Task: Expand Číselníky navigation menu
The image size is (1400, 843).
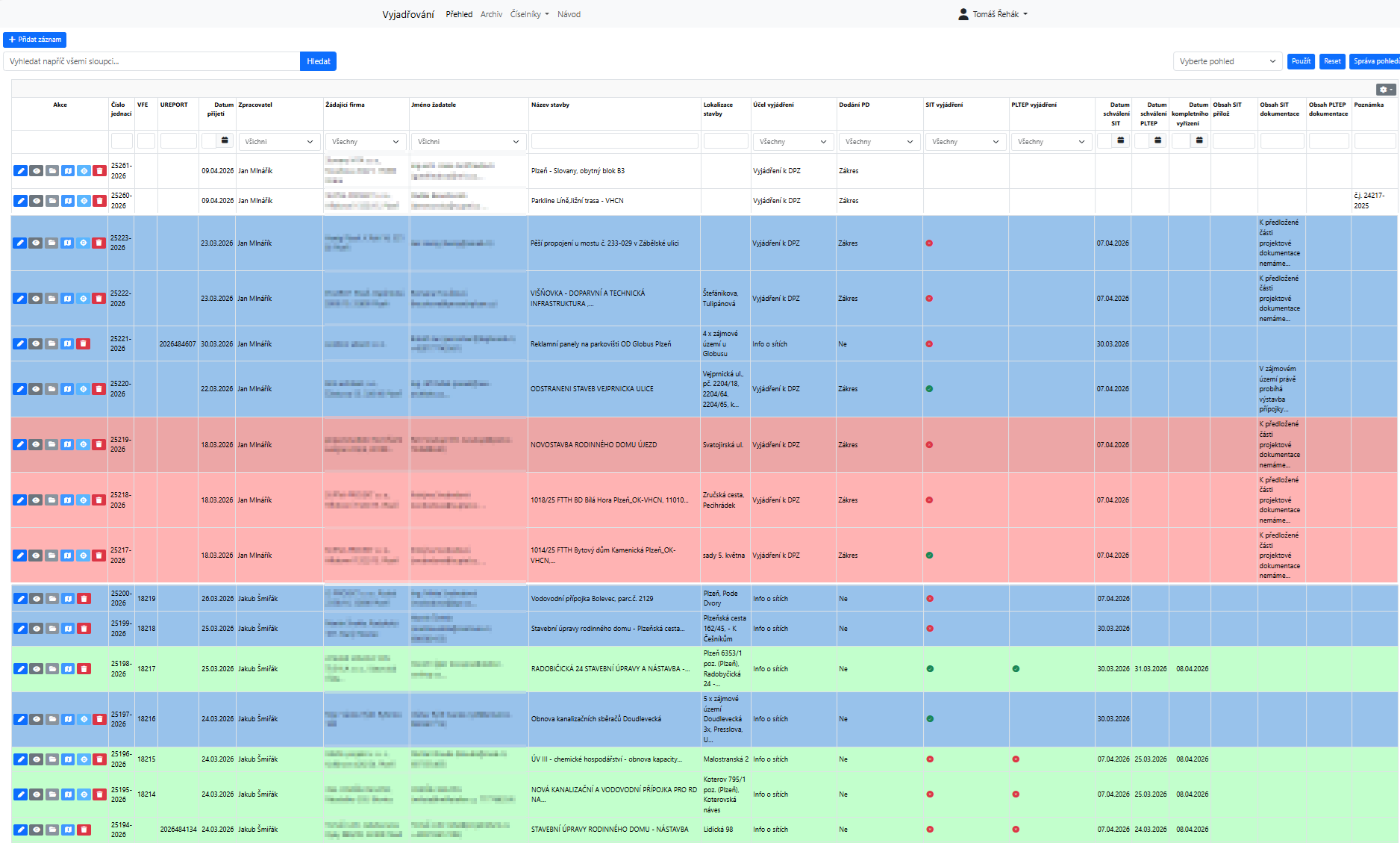Action: click(529, 14)
